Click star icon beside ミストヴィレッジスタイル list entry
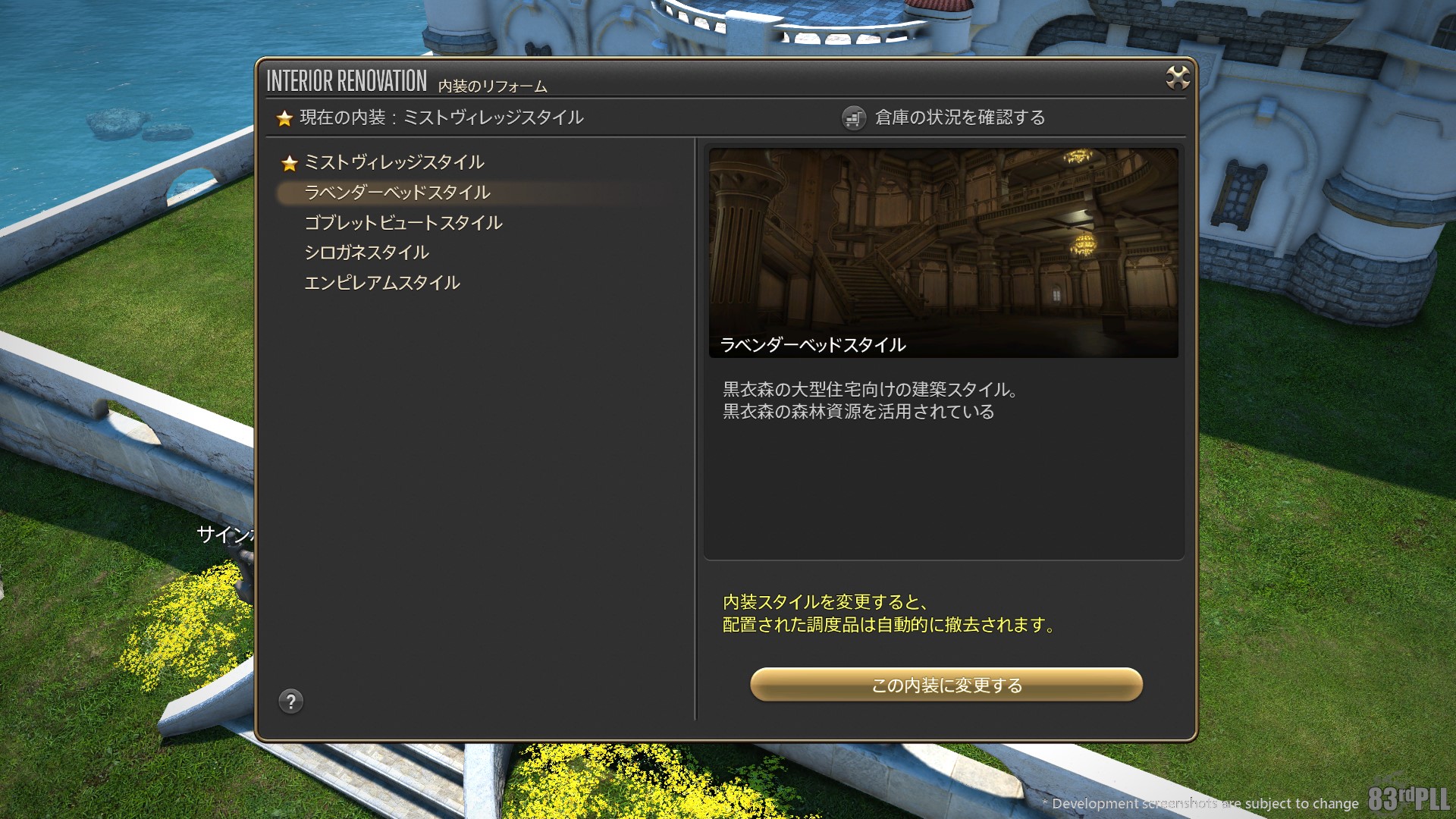Viewport: 1456px width, 819px height. click(289, 163)
